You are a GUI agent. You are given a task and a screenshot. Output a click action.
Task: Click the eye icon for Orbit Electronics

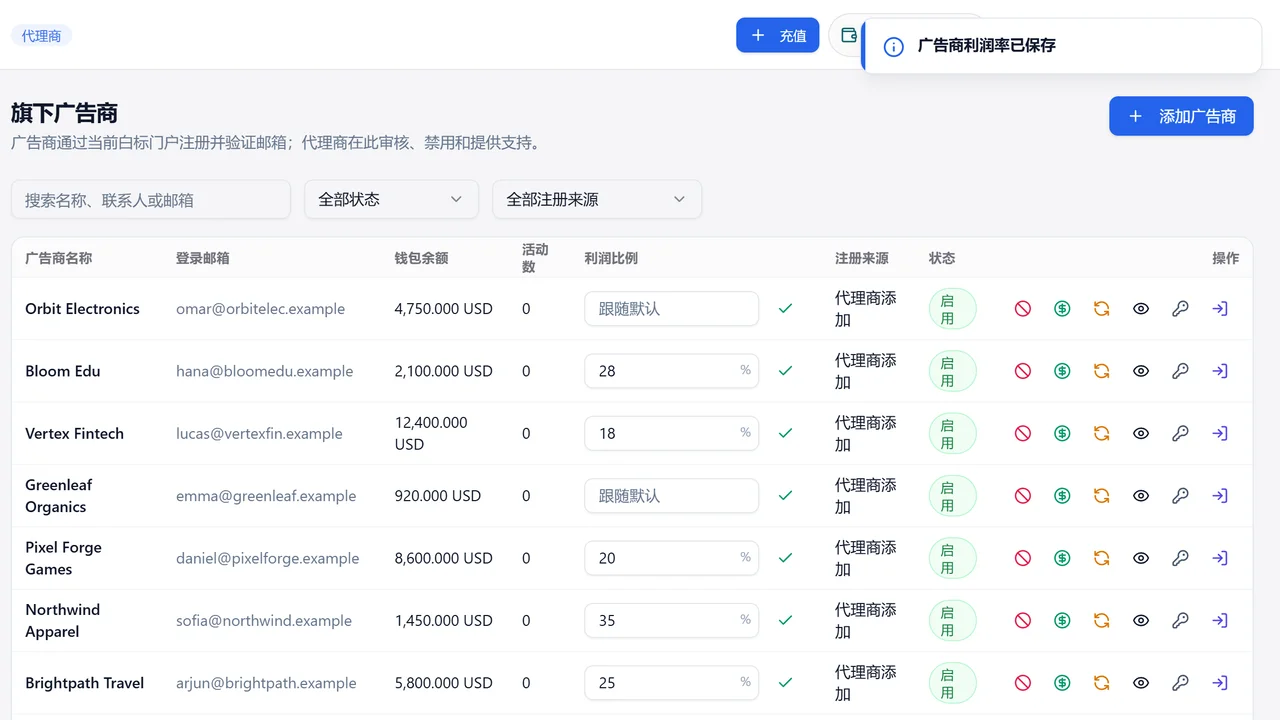click(x=1141, y=309)
